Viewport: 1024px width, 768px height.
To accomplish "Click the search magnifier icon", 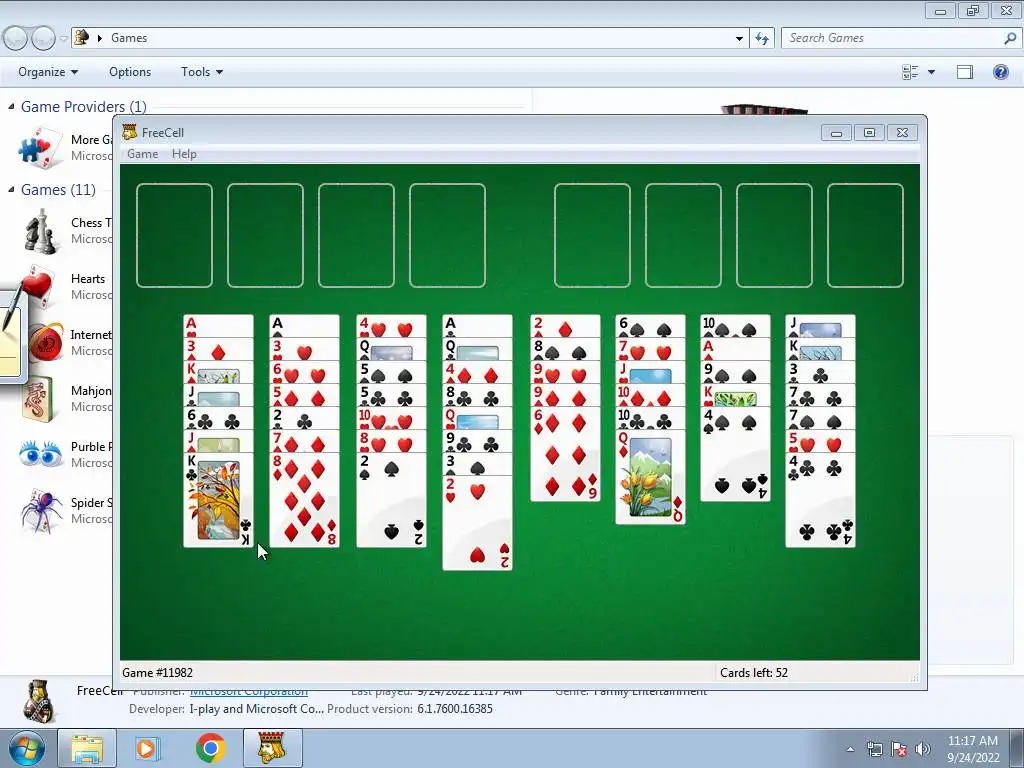I will 1010,38.
